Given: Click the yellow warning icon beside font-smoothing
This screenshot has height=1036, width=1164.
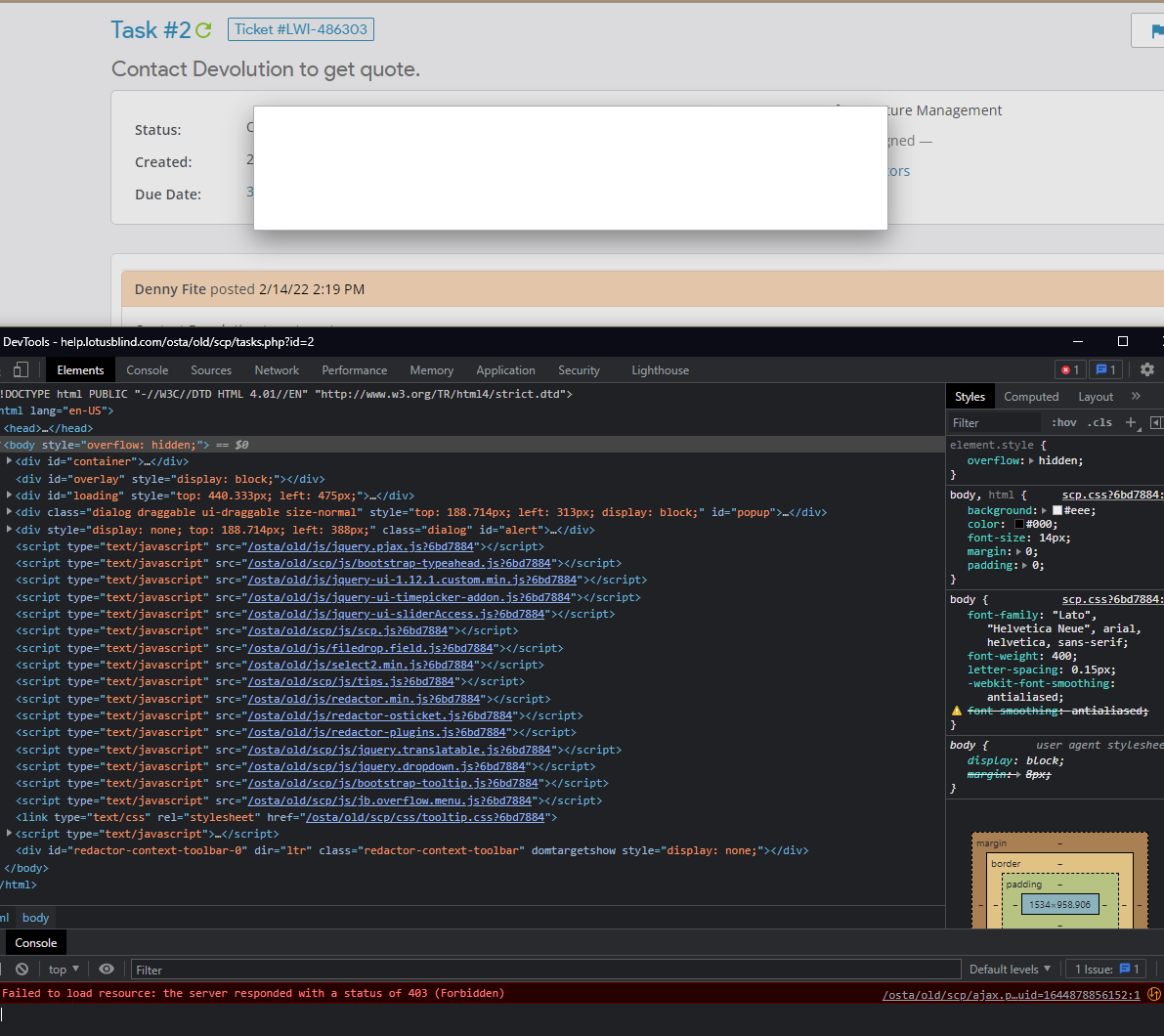Looking at the screenshot, I should coord(956,711).
